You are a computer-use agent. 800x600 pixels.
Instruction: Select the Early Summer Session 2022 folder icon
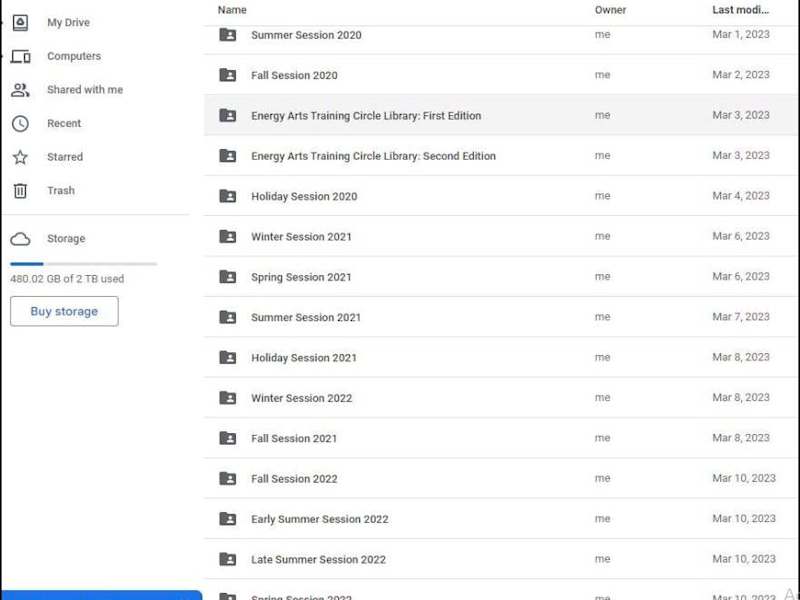click(228, 518)
